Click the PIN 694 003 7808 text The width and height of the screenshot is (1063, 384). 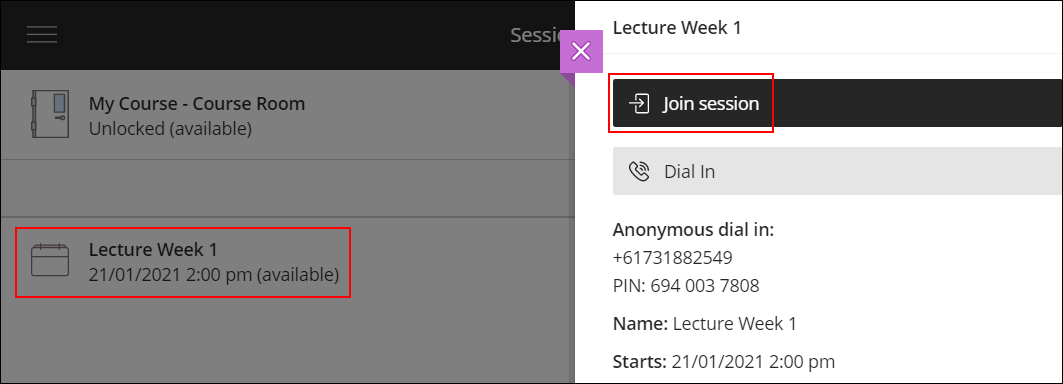(x=686, y=286)
